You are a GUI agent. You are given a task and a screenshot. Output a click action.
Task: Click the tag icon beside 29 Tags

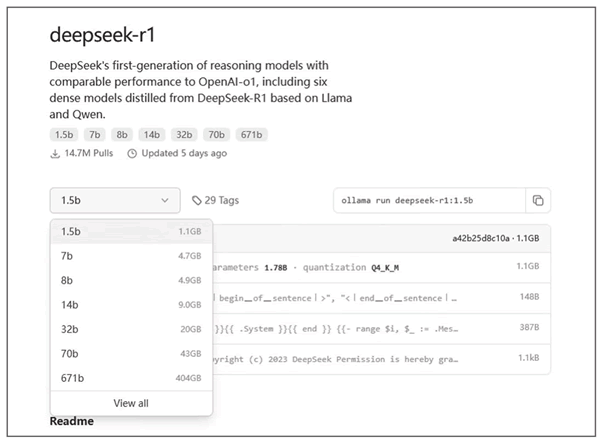196,200
